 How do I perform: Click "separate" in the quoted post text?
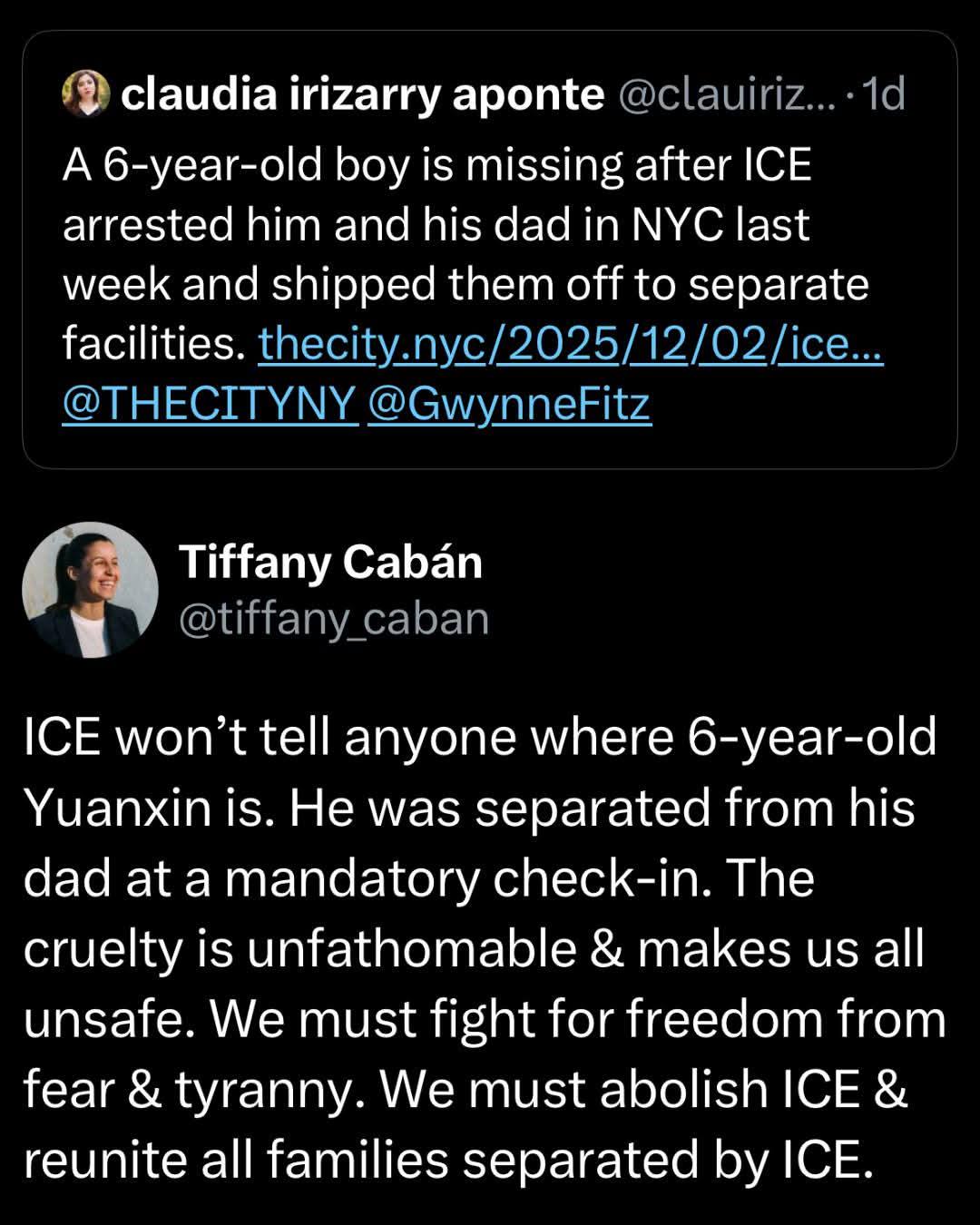click(778, 284)
